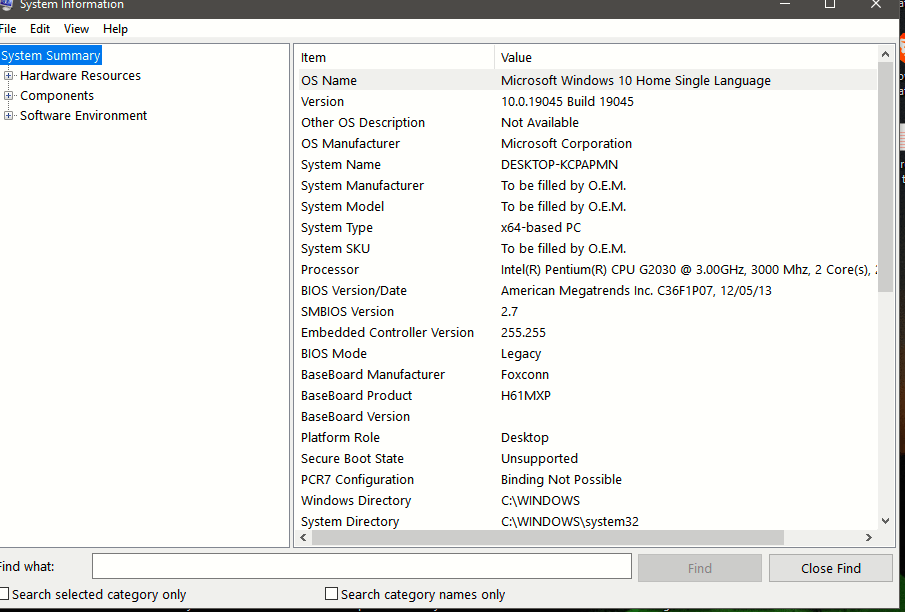The width and height of the screenshot is (905, 612).
Task: Close the System Information window
Action: click(876, 5)
